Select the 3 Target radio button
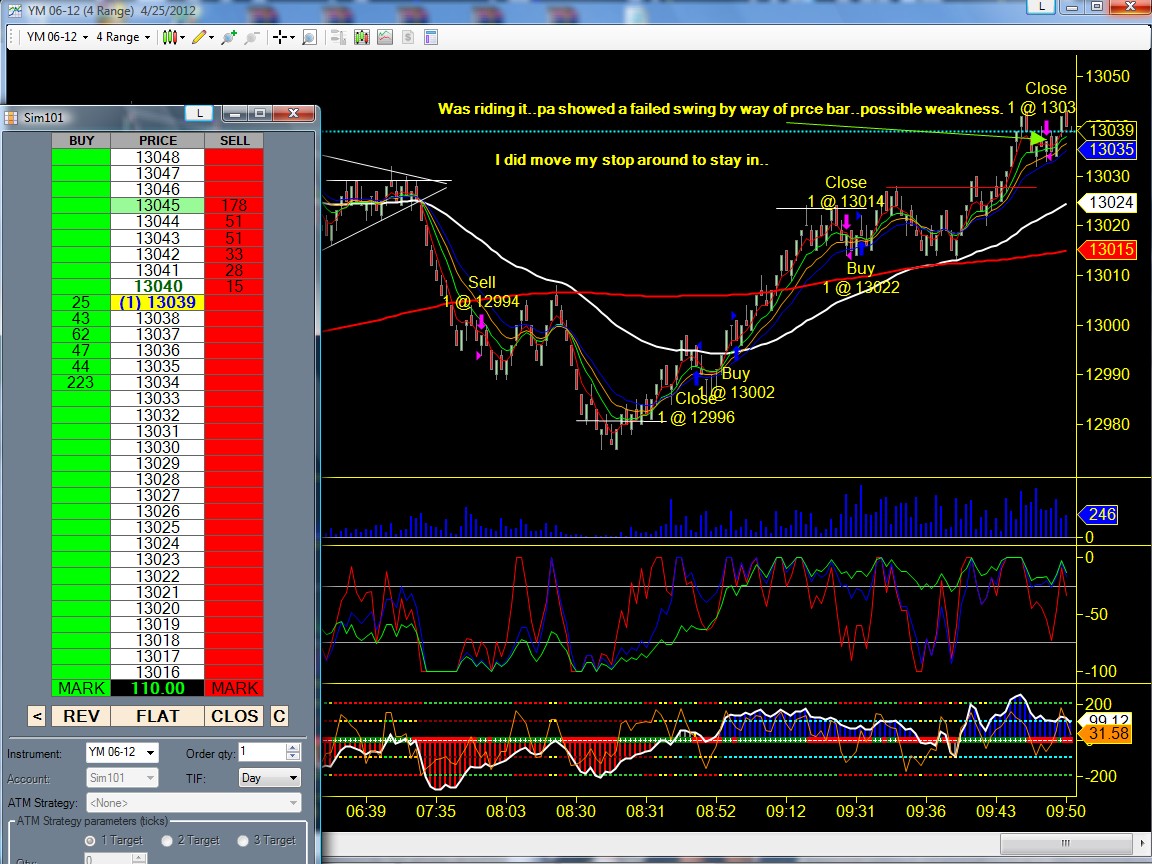Image resolution: width=1152 pixels, height=864 pixels. [243, 840]
